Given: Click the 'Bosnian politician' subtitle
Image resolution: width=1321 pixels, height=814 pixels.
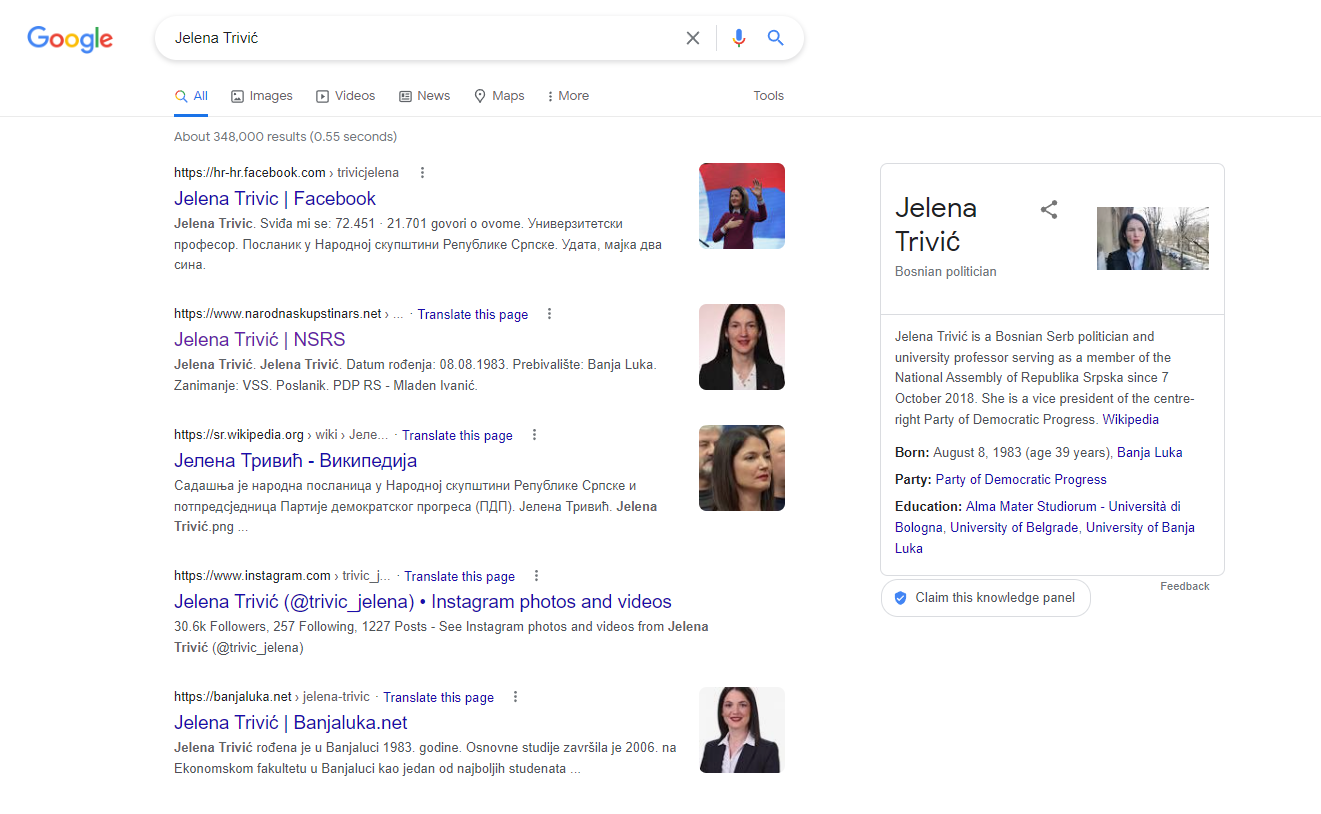Looking at the screenshot, I should click(945, 272).
